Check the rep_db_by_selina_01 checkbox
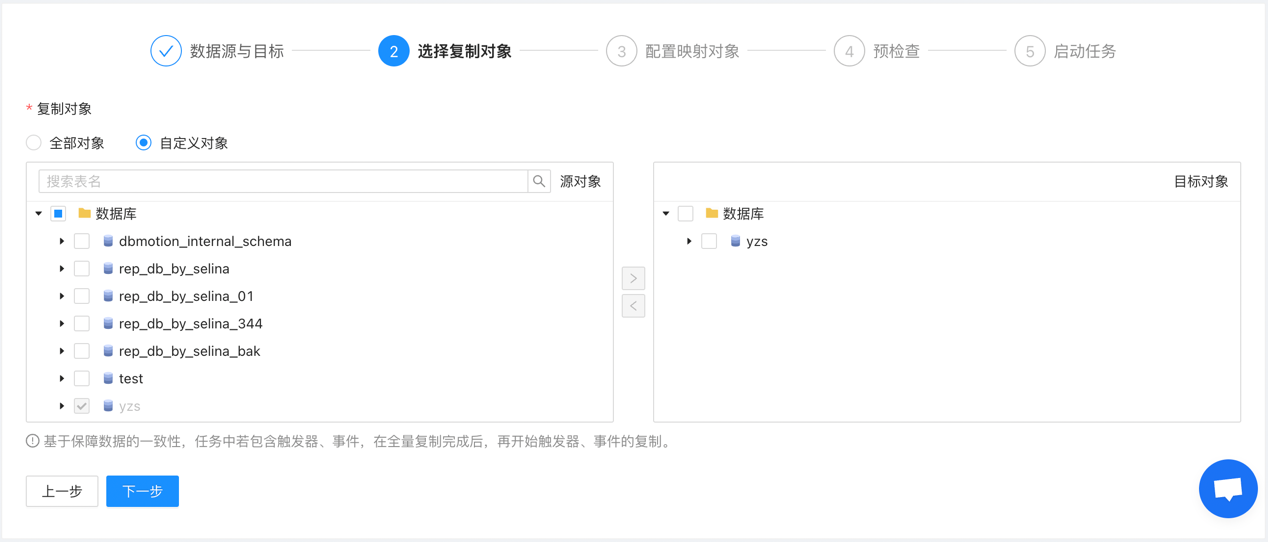1268x542 pixels. (x=82, y=296)
